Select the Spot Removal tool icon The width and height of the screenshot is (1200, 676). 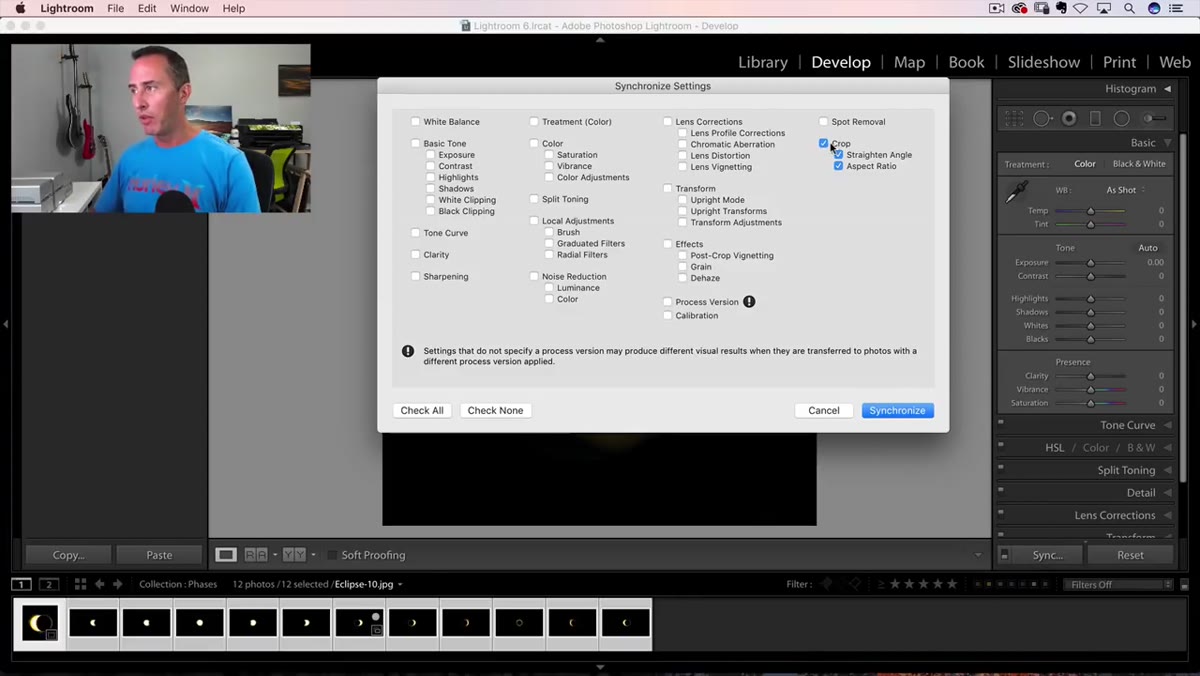tap(1043, 118)
